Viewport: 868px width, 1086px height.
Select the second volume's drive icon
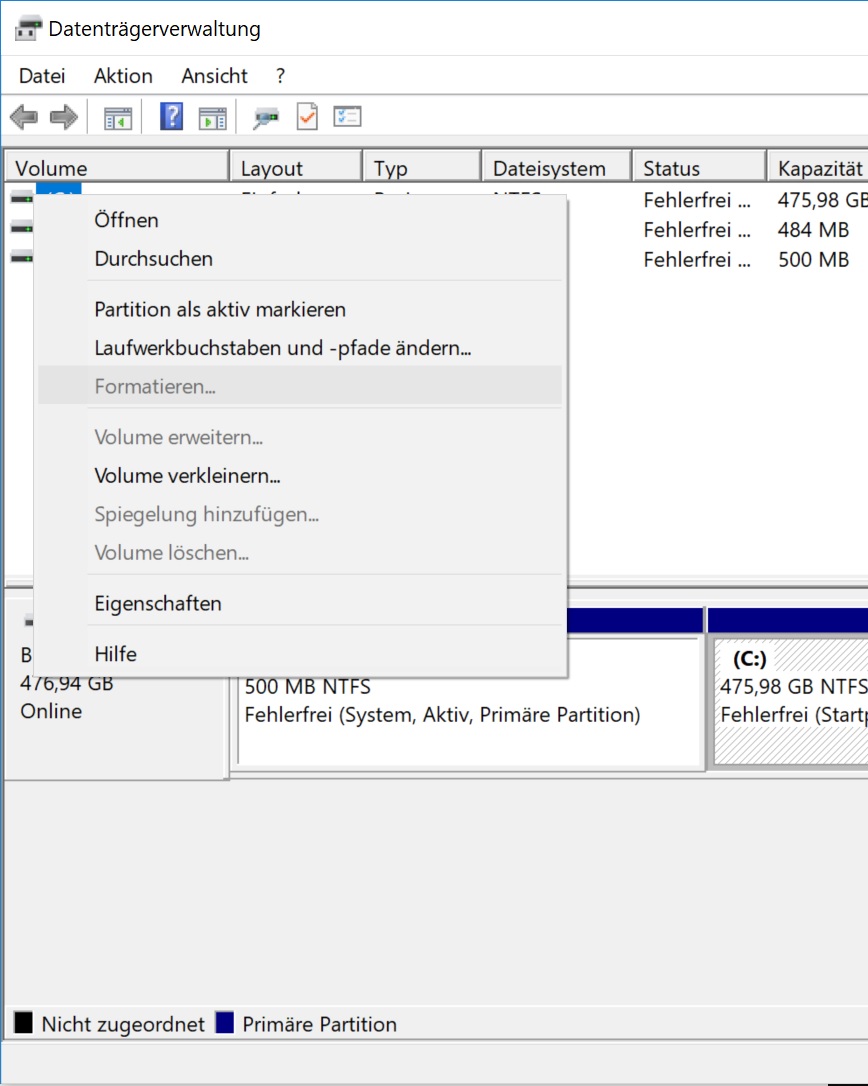[x=21, y=229]
